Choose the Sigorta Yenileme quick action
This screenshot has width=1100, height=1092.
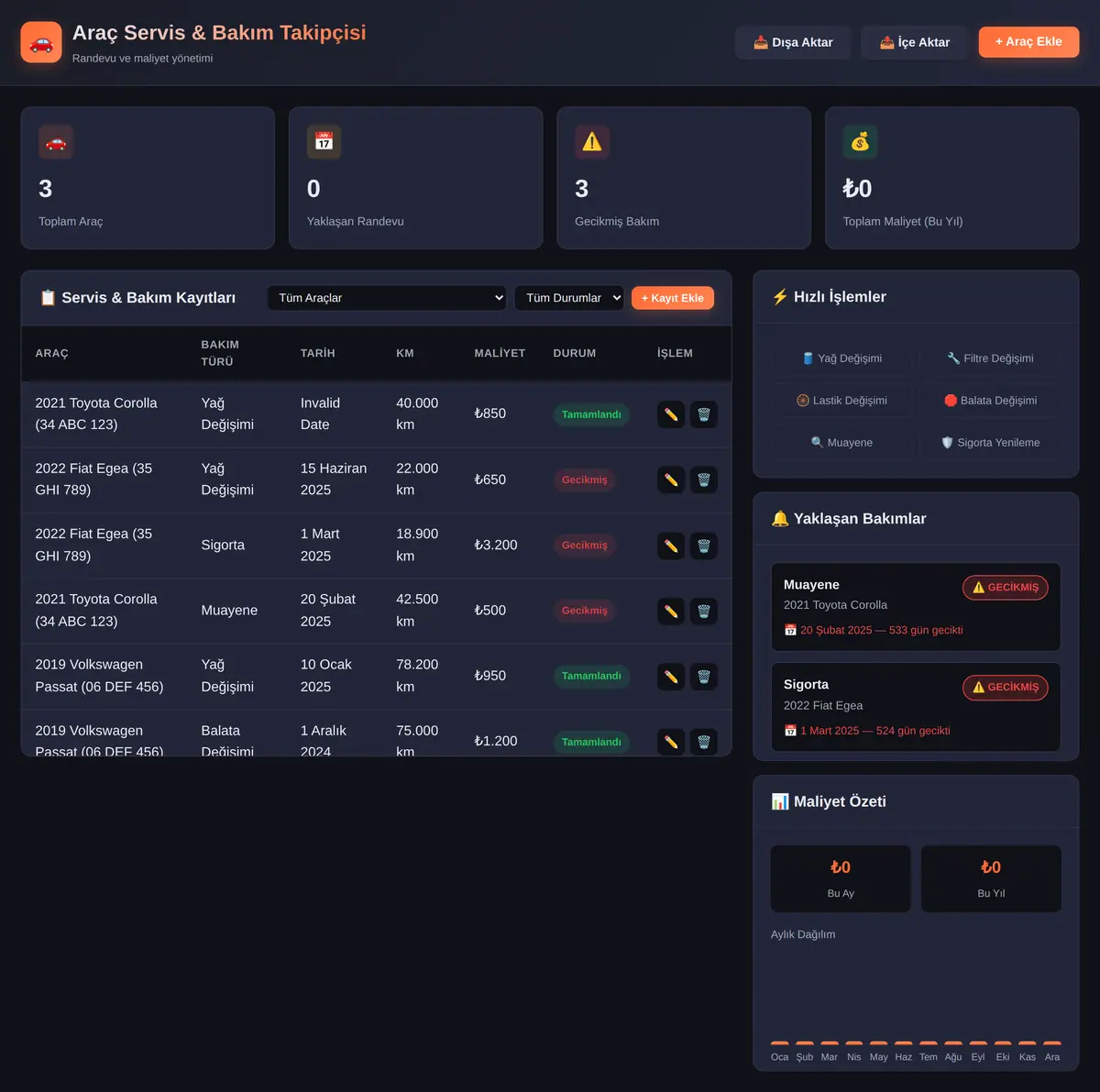pos(990,443)
